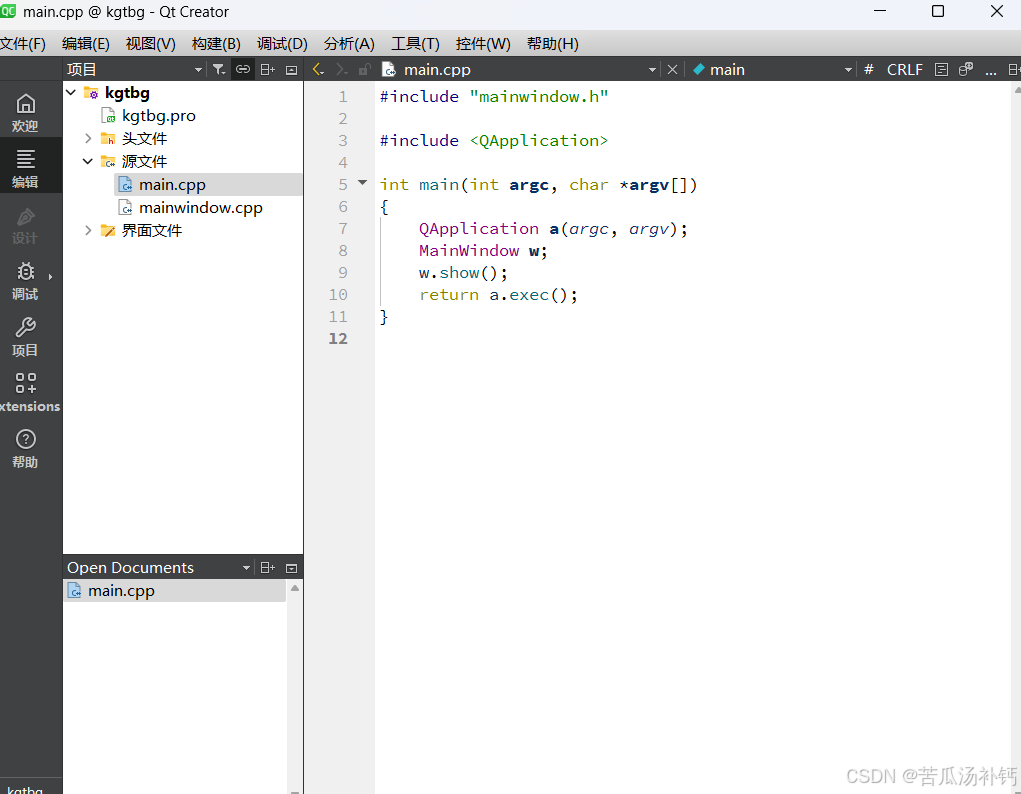This screenshot has width=1021, height=794.
Task: Open the 构建(B) menu
Action: [x=216, y=44]
